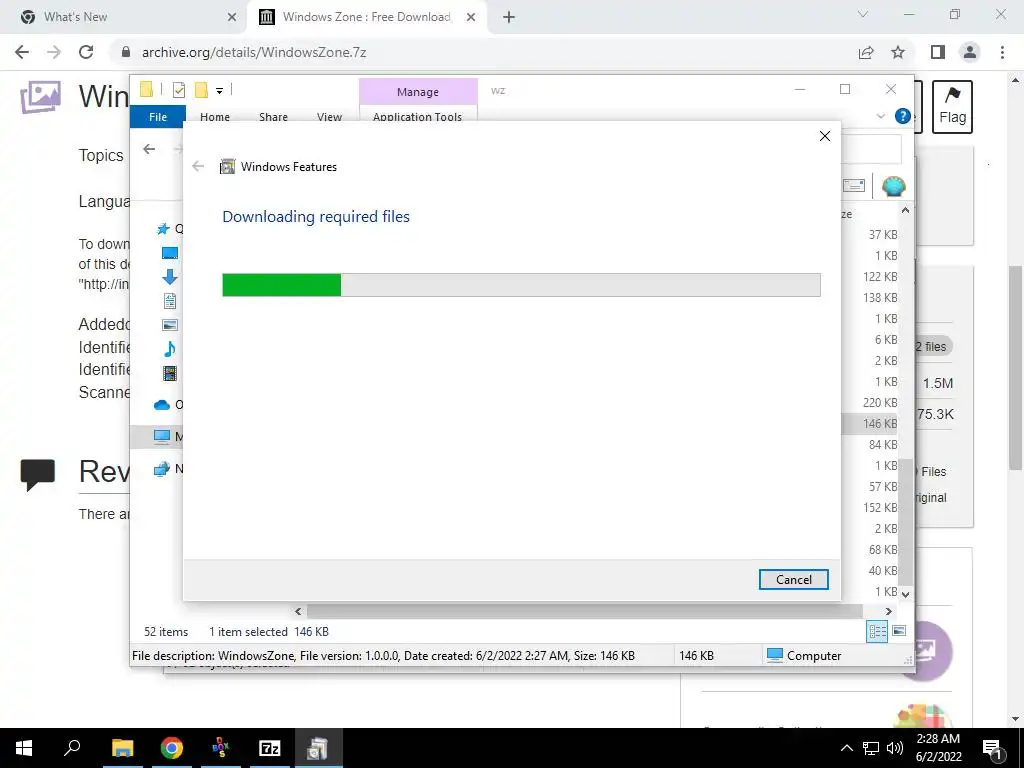Screen dimensions: 1024x768
Task: Select This PC in navigation pane
Action: [161, 436]
